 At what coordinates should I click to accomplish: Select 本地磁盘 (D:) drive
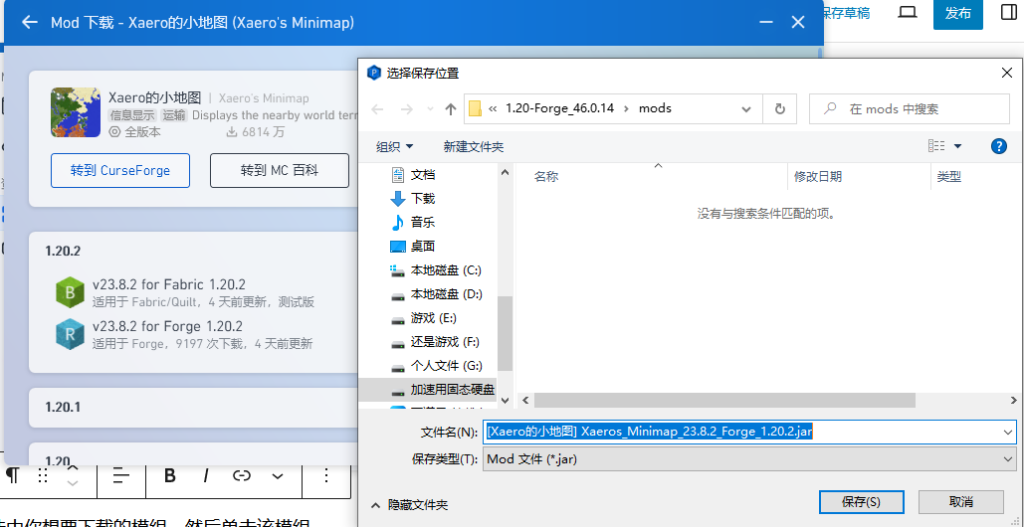[x=445, y=295]
